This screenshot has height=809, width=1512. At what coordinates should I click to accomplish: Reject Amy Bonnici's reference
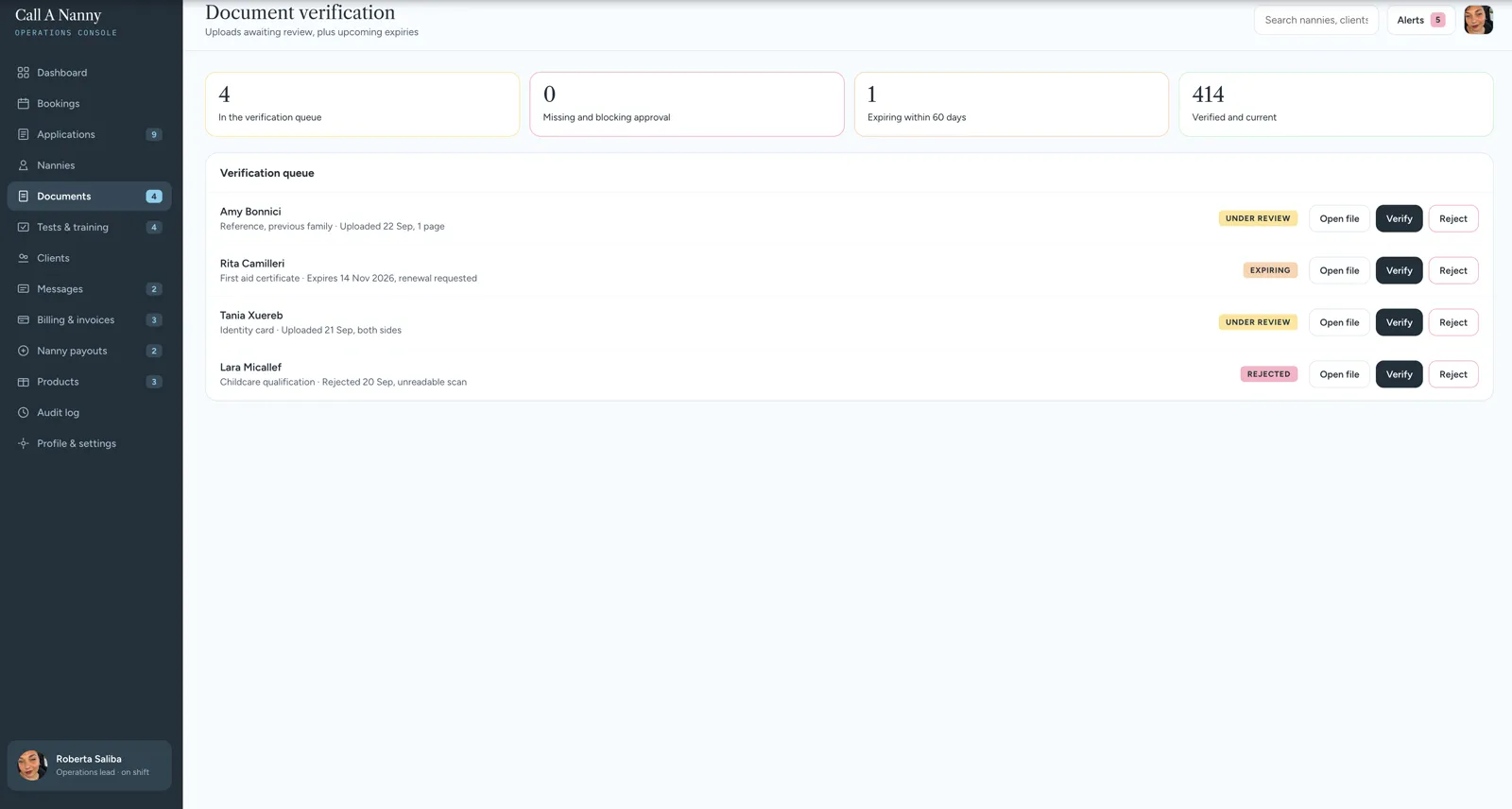click(x=1452, y=218)
